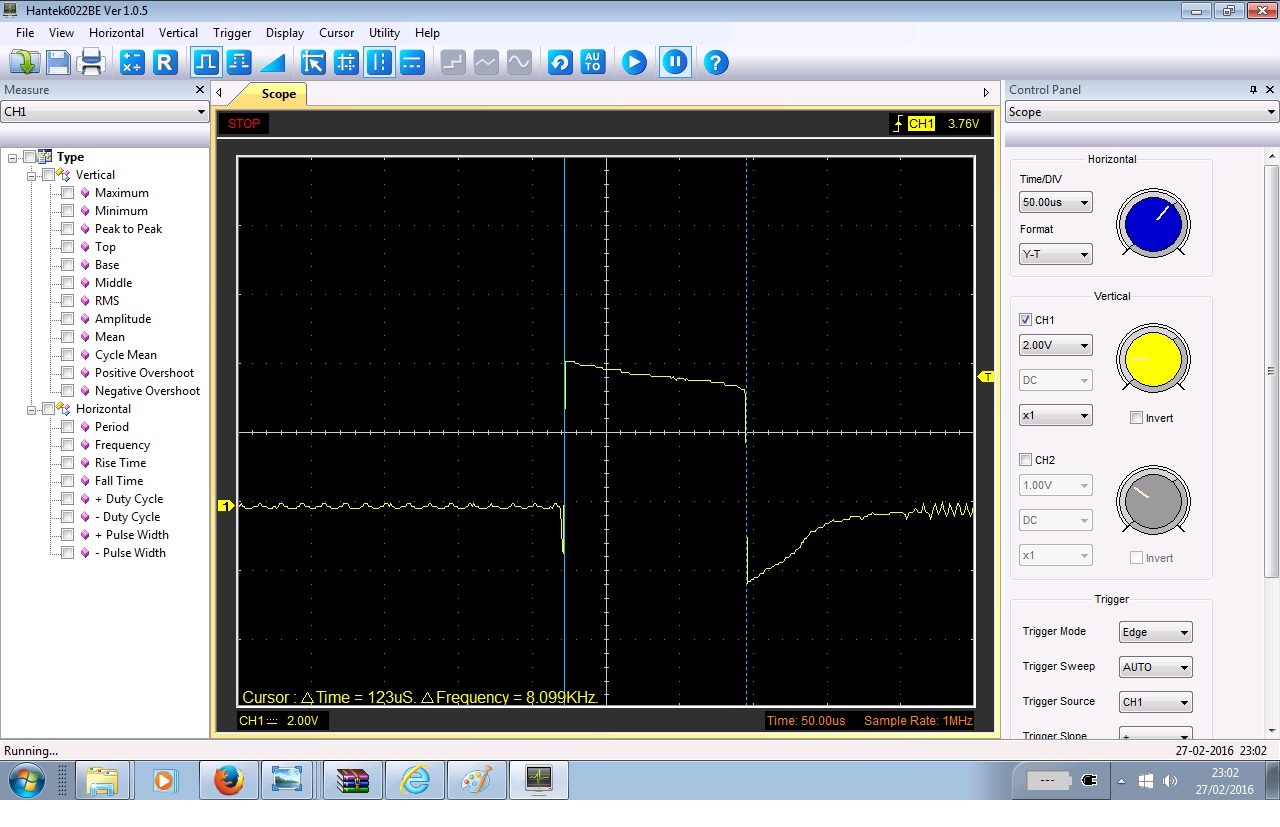Viewport: 1280px width, 827px height.
Task: Open the Trigger Source CH1 dropdown
Action: pos(1156,702)
